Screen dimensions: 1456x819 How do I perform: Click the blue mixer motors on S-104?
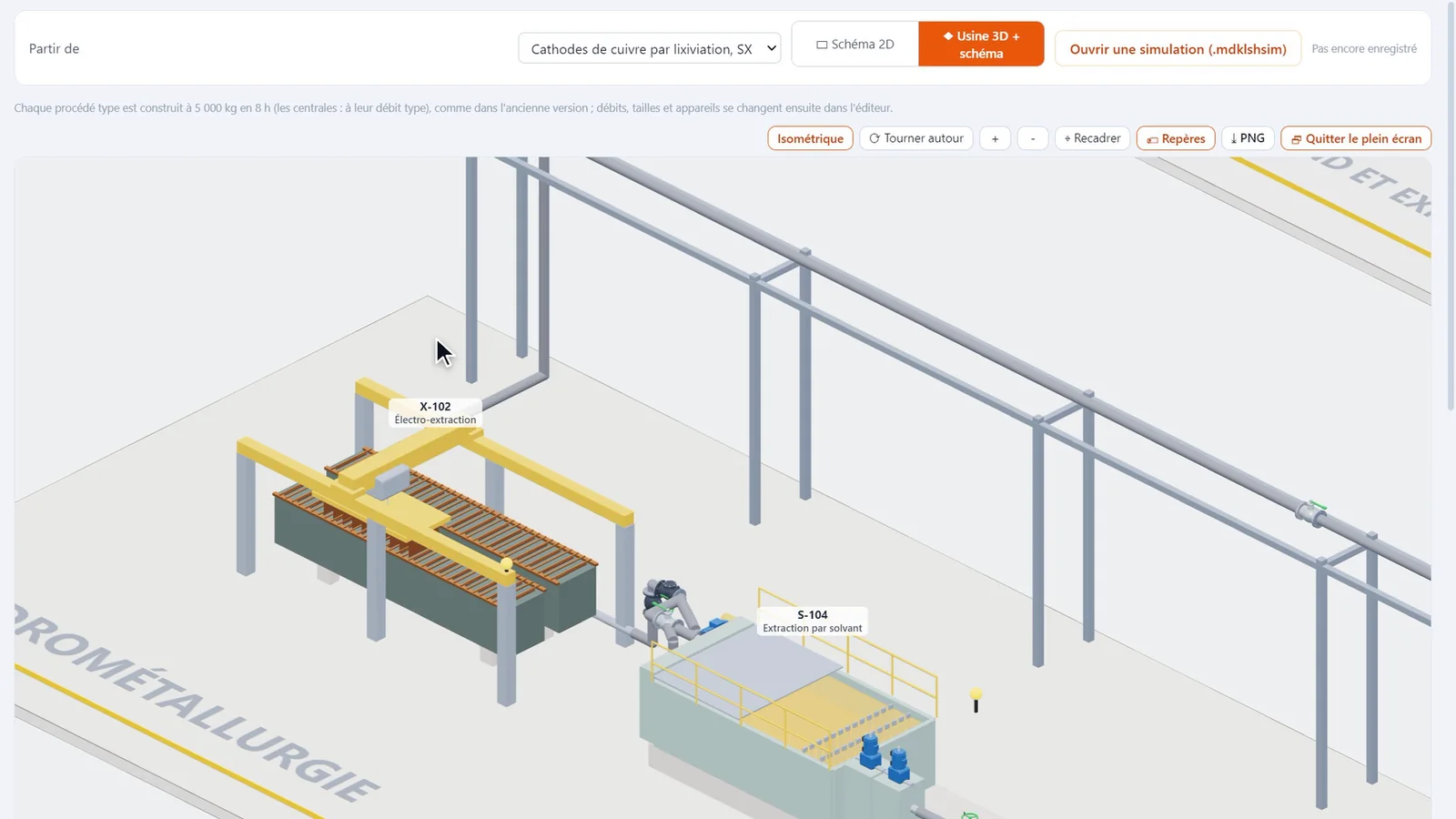coord(884,757)
